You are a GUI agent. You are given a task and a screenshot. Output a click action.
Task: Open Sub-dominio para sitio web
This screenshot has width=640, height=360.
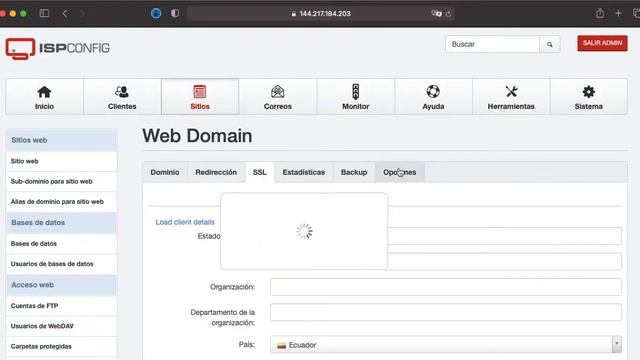[x=61, y=181]
